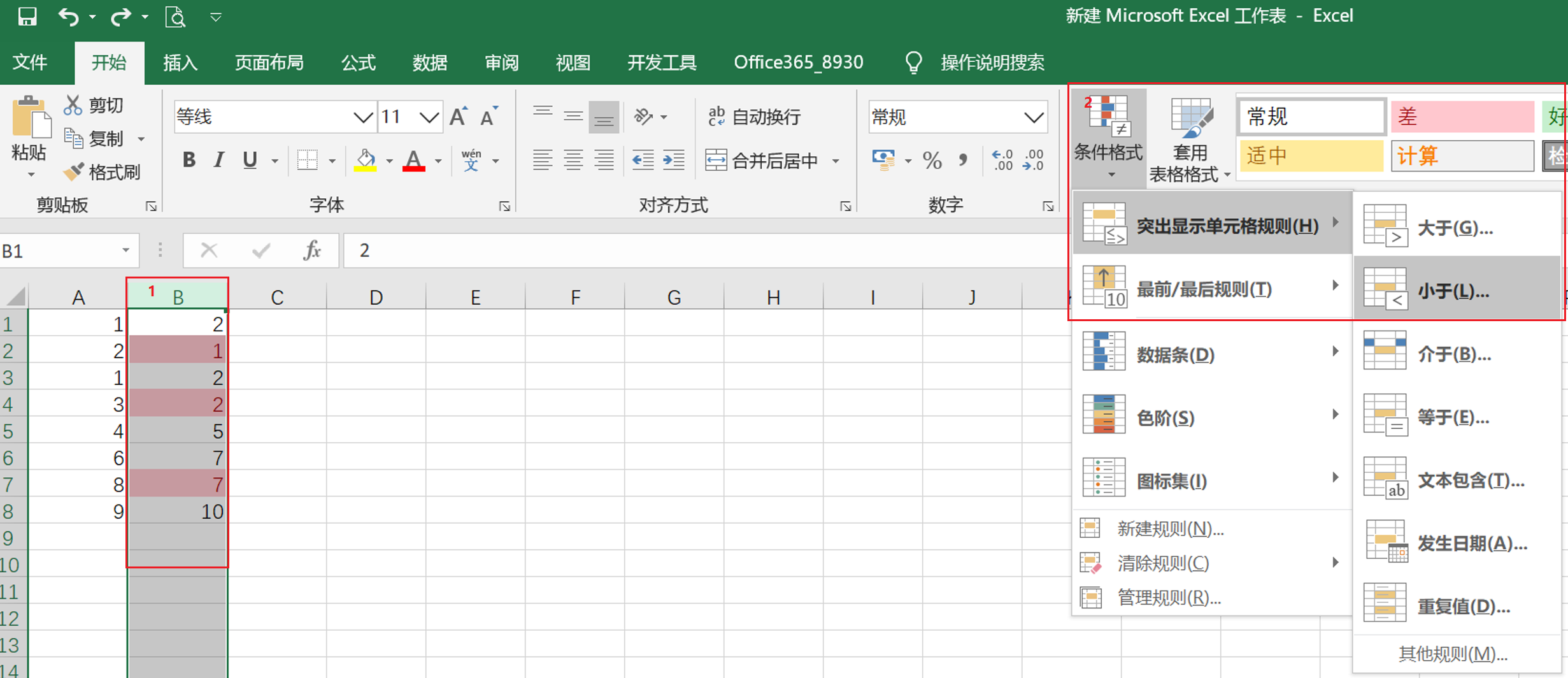Open the 数据 ribbon tab
Viewport: 1568px width, 678px height.
click(x=430, y=62)
